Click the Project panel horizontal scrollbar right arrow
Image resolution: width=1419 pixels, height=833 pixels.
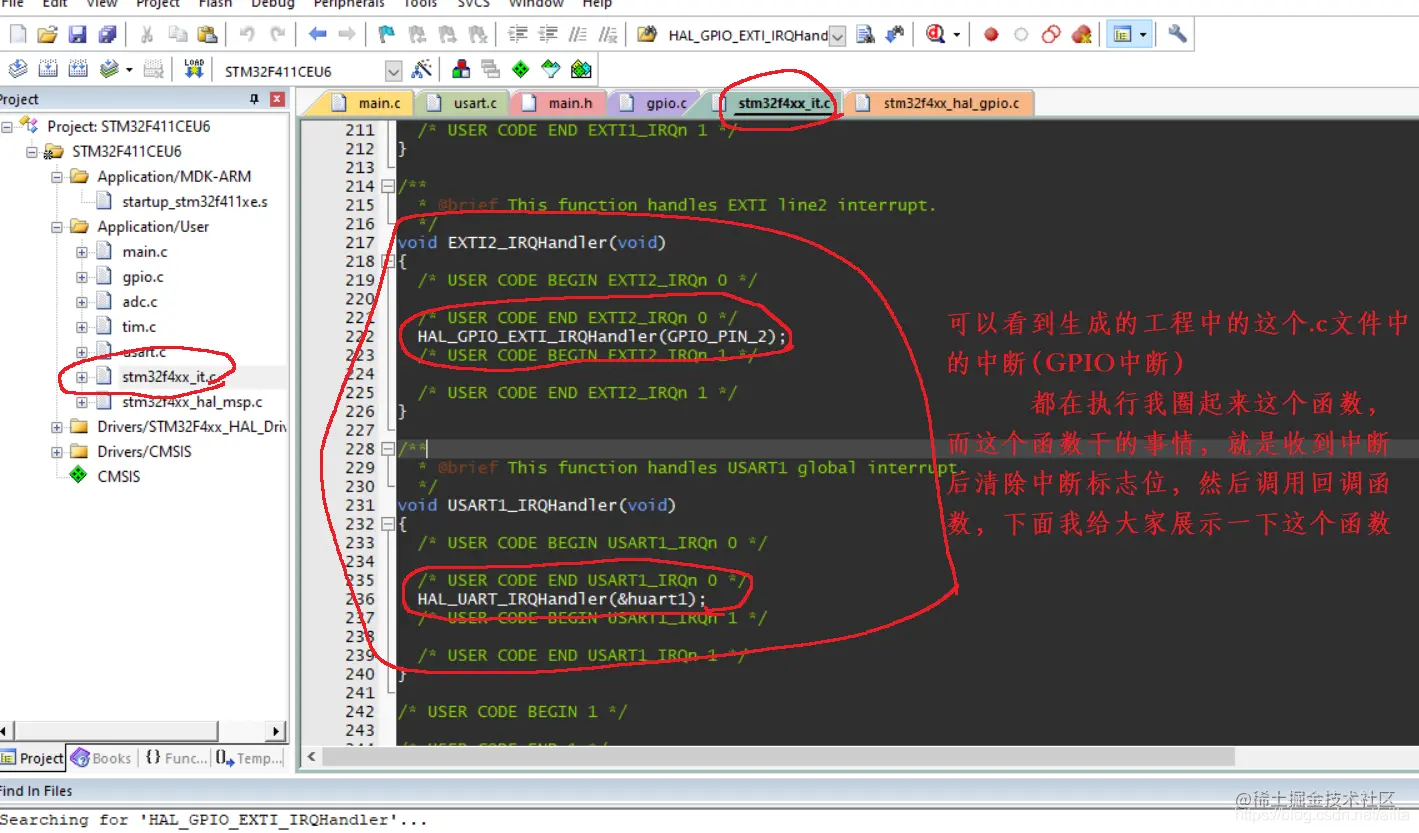pos(277,731)
